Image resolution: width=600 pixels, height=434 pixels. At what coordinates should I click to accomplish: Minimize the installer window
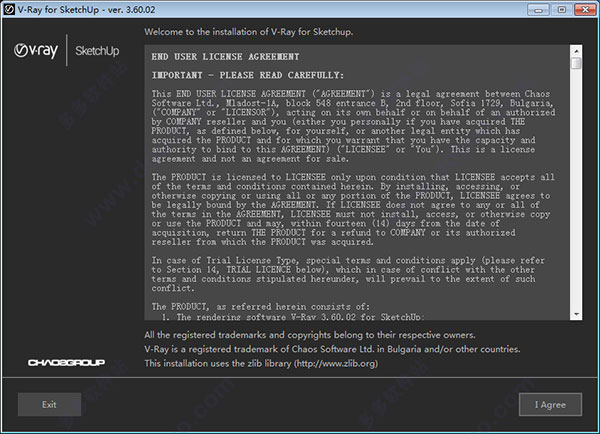538,10
